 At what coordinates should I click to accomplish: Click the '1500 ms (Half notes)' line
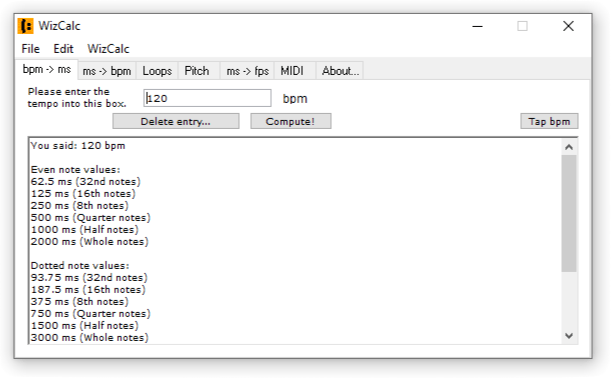click(x=85, y=326)
